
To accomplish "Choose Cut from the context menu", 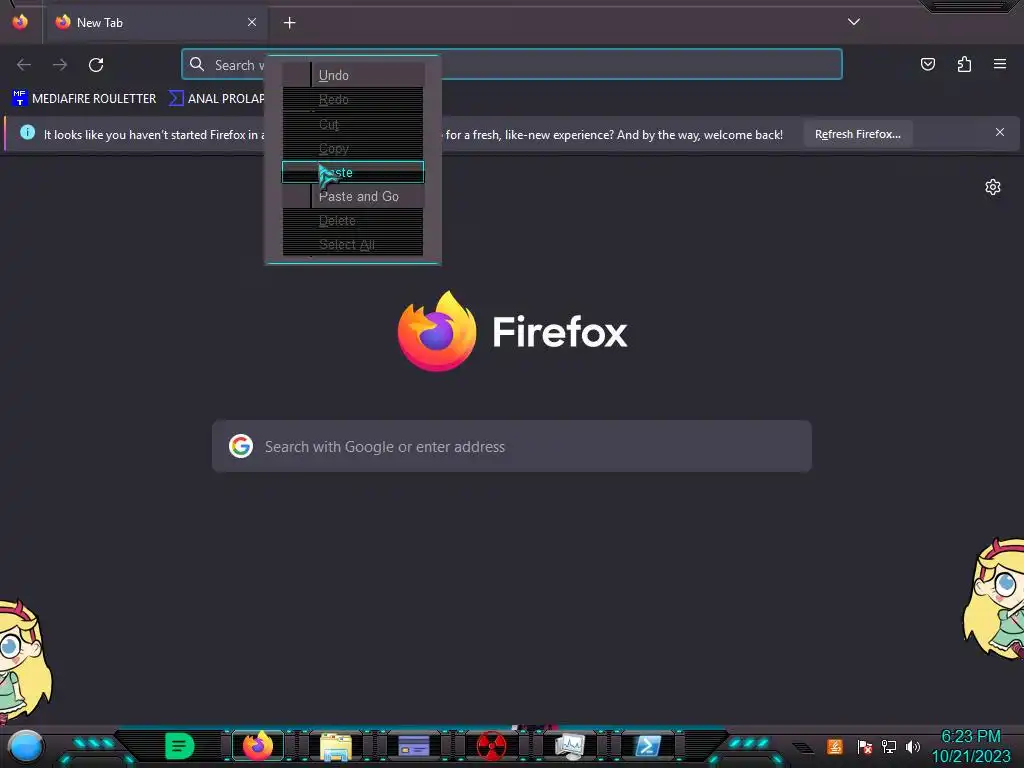I will [x=353, y=124].
